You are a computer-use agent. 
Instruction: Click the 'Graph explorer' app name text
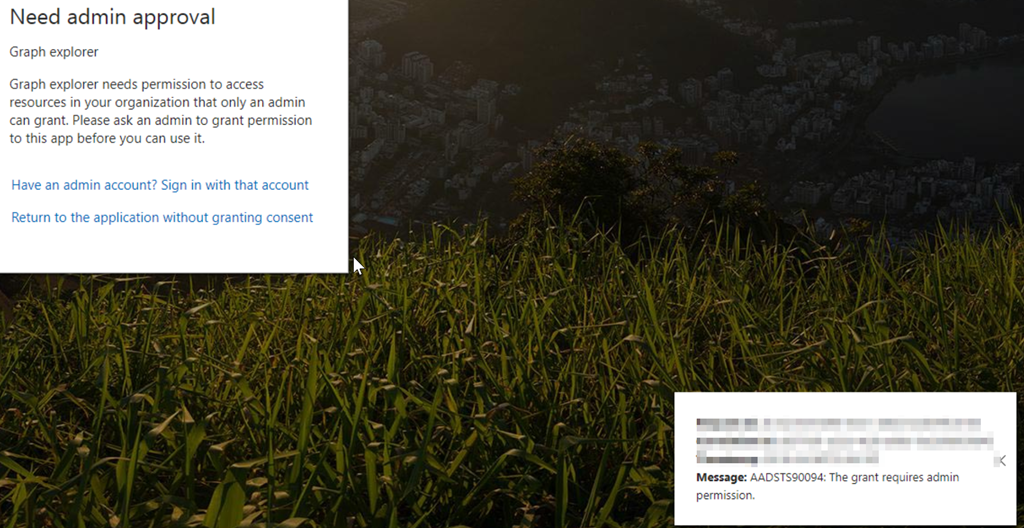click(54, 52)
